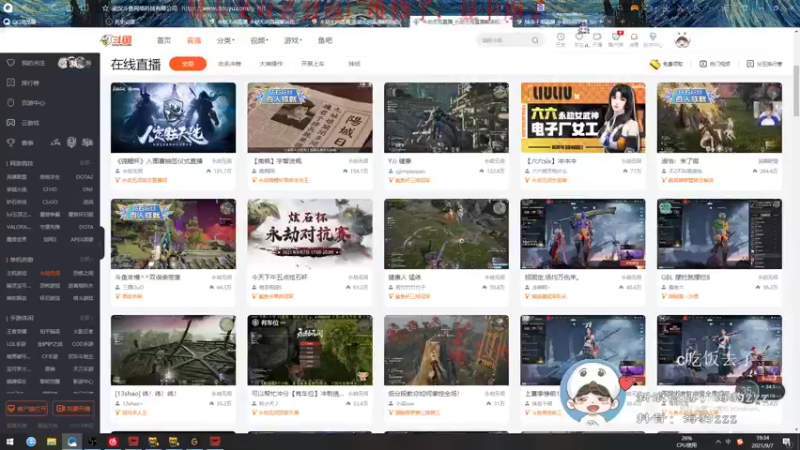This screenshot has height=450, width=800.
Task: Open the 人定胜天选 stream thumbnail
Action: [173, 117]
